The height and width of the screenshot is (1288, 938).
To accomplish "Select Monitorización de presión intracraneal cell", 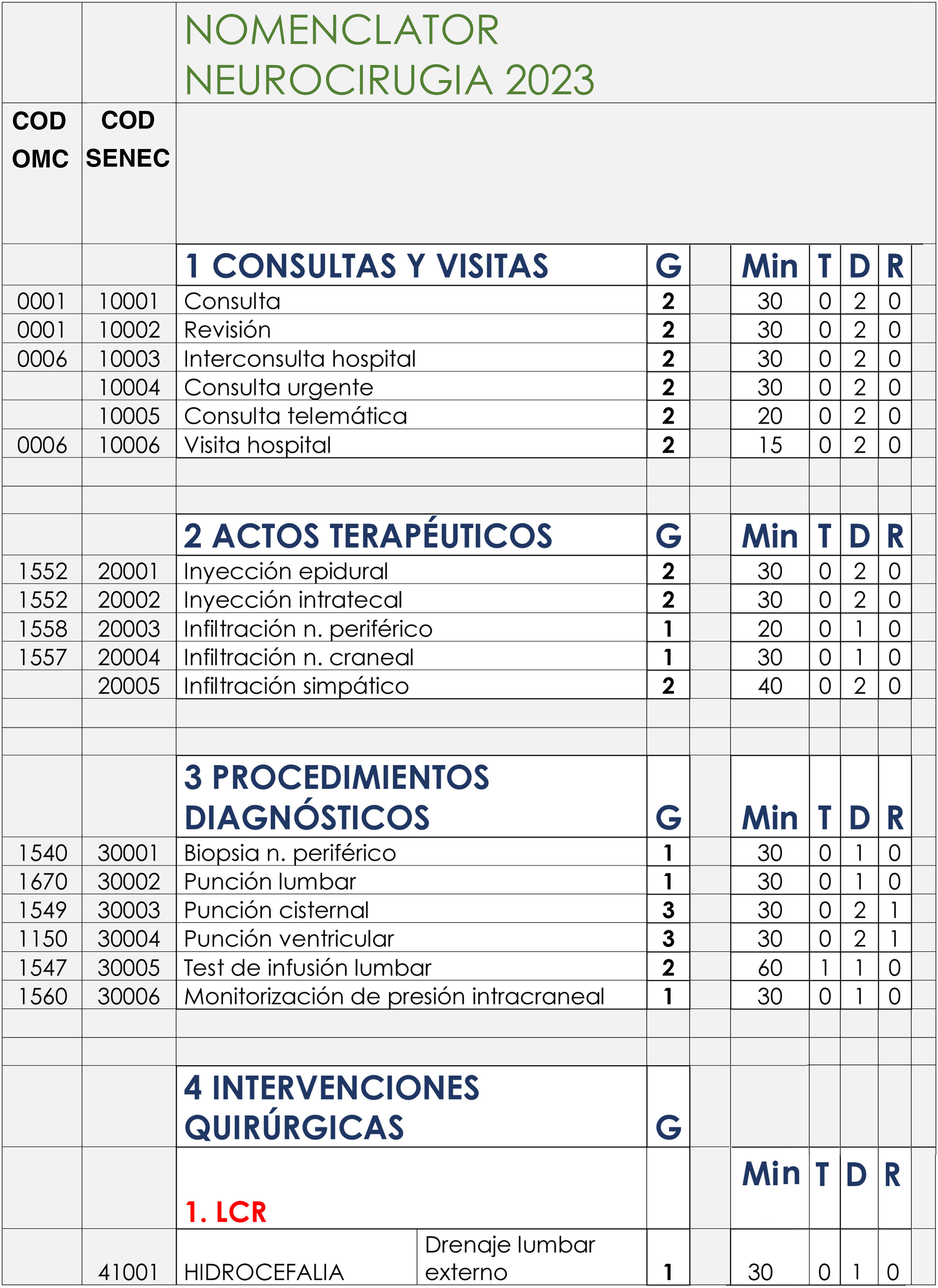I will tap(394, 997).
